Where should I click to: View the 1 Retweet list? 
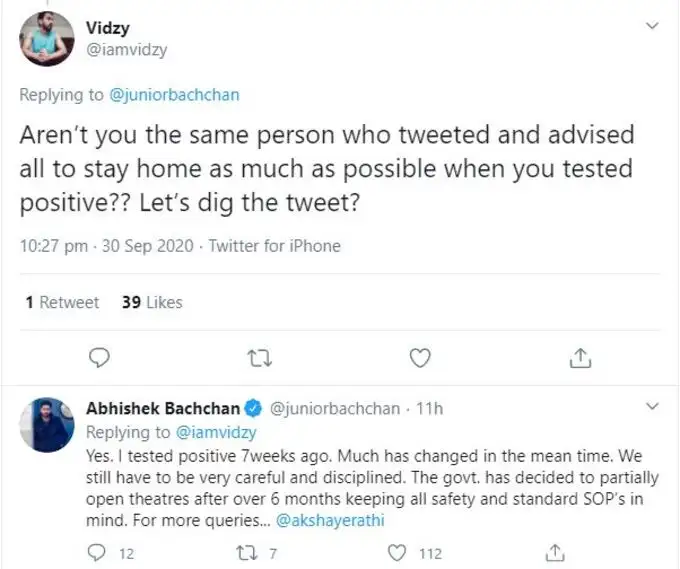62,302
